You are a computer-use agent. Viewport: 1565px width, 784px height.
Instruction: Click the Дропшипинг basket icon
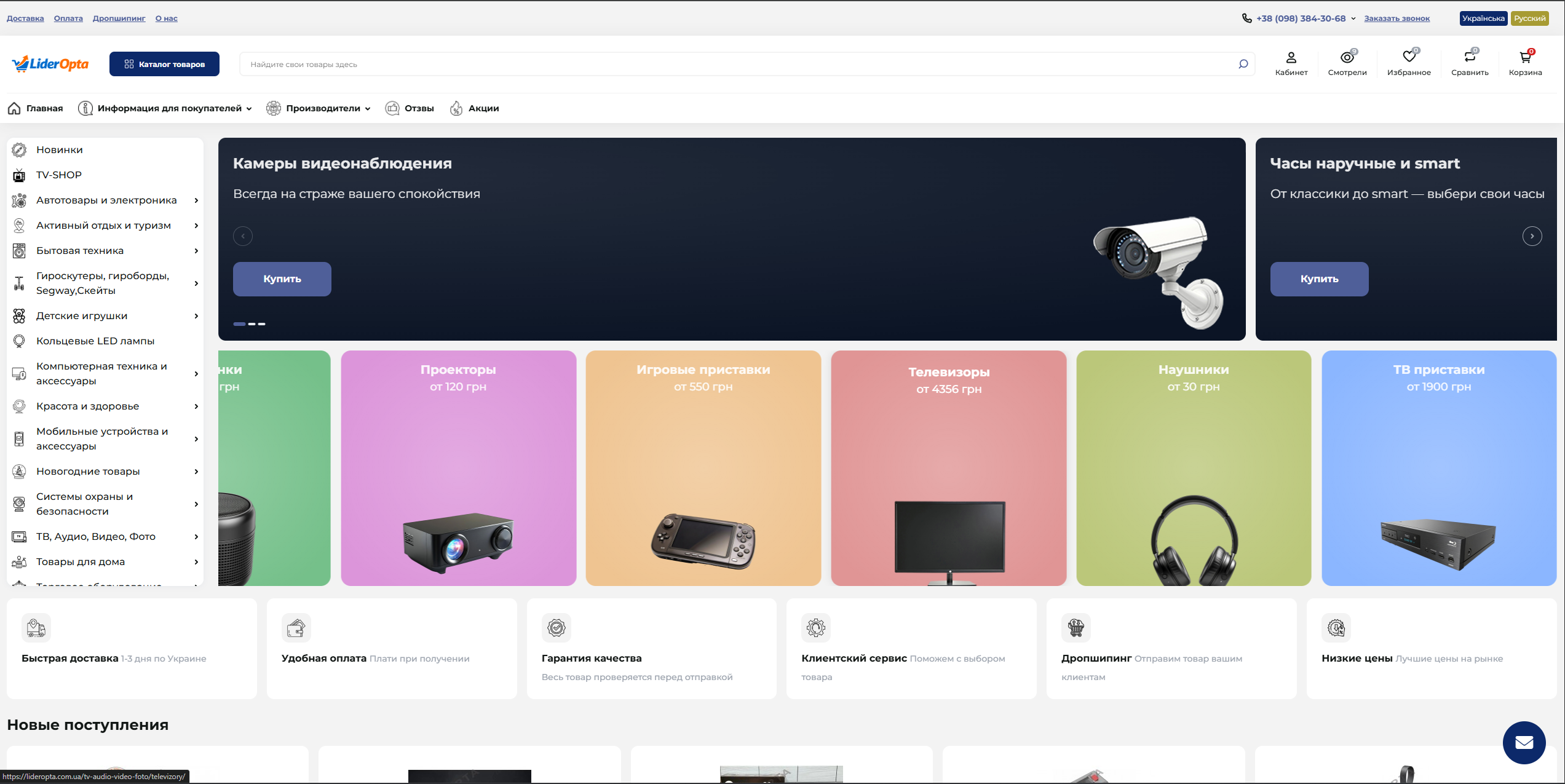[x=1076, y=628]
